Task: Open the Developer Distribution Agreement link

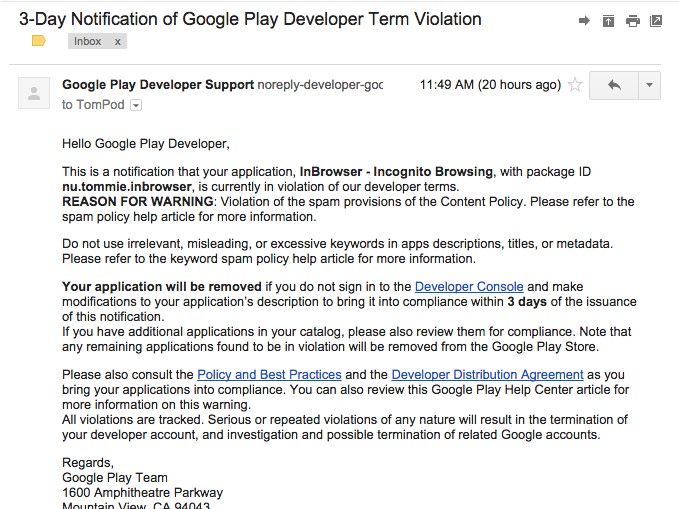Action: (488, 375)
